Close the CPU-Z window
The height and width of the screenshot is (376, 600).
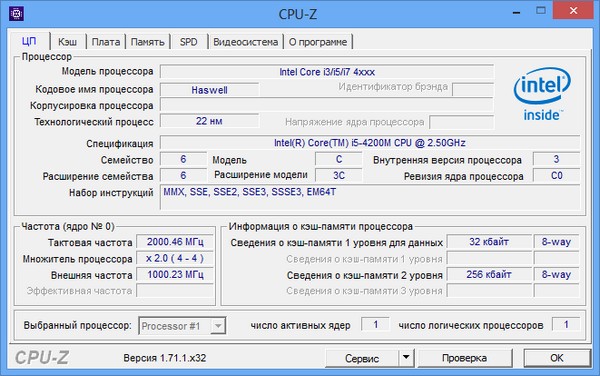[573, 11]
